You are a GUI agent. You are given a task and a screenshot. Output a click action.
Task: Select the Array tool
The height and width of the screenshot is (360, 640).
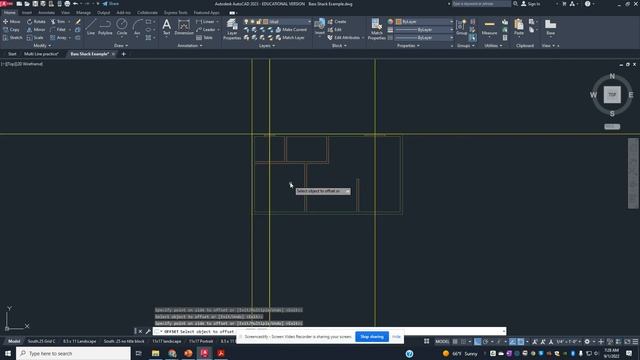click(x=58, y=38)
